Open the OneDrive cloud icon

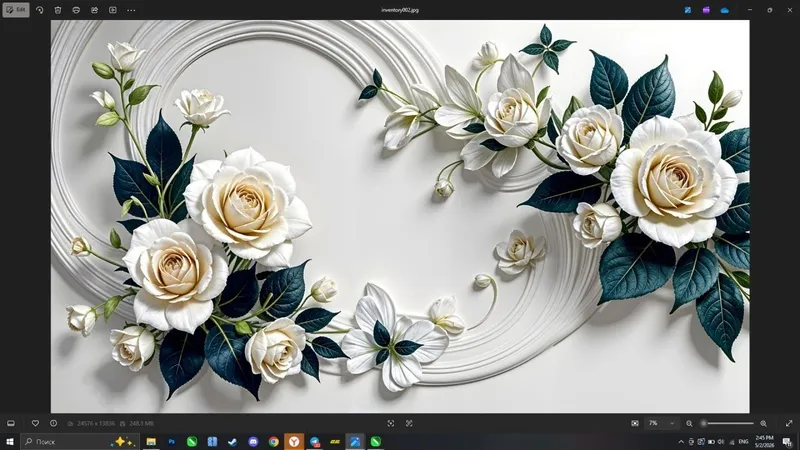click(724, 10)
